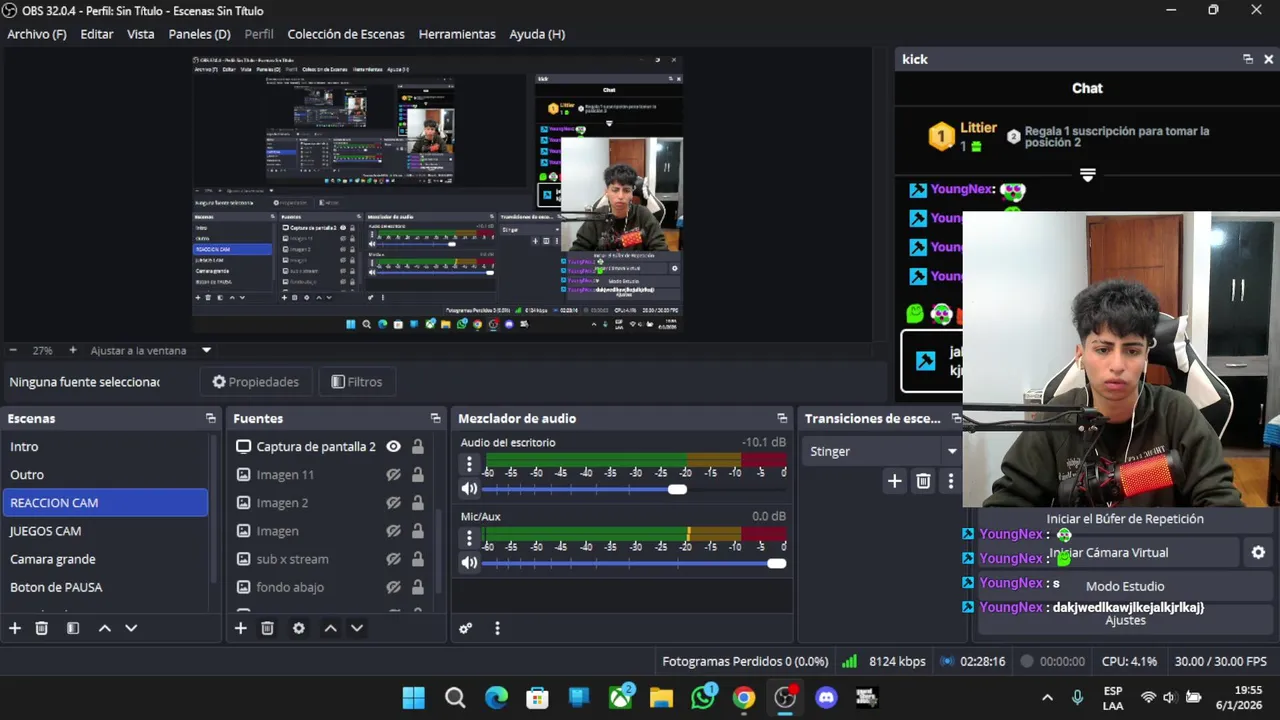Open transition properties dots menu
This screenshot has width=1280, height=720.
950,481
